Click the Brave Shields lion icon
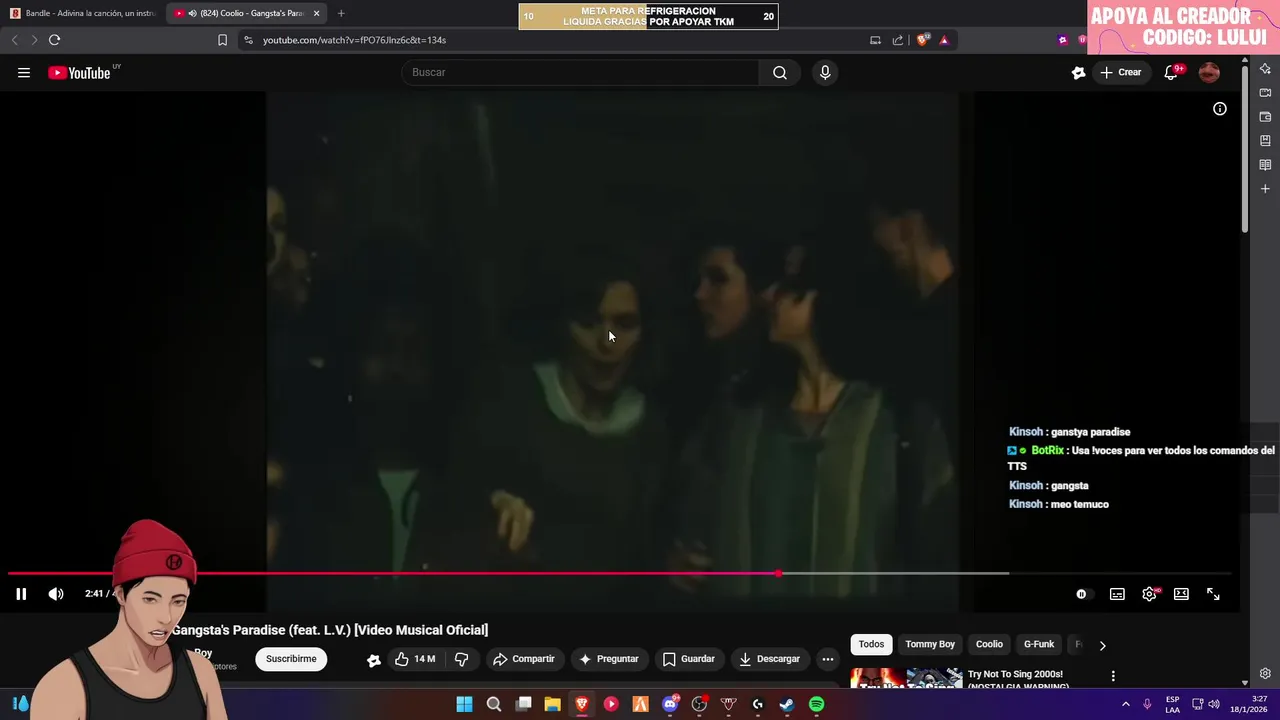The height and width of the screenshot is (720, 1280). 923,40
